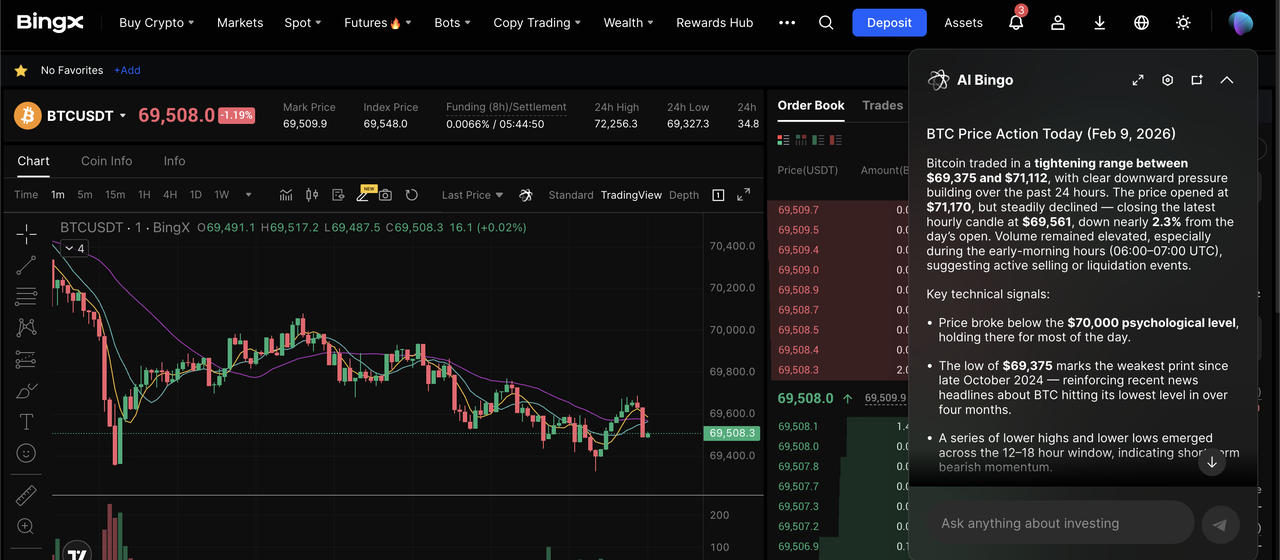Toggle light/dark theme sun icon
The height and width of the screenshot is (560, 1280).
click(x=1184, y=23)
